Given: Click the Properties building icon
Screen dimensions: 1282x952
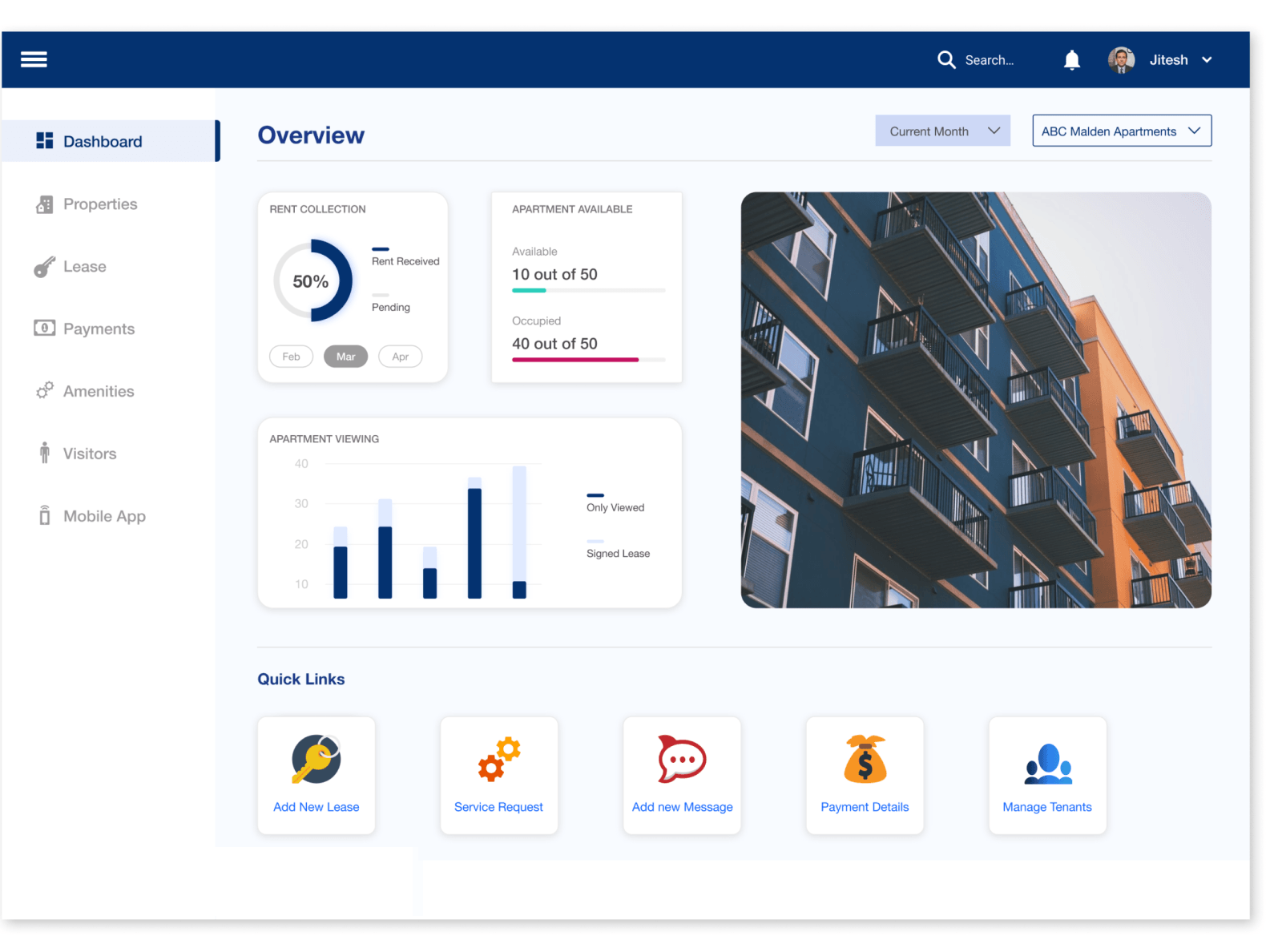Looking at the screenshot, I should (44, 204).
